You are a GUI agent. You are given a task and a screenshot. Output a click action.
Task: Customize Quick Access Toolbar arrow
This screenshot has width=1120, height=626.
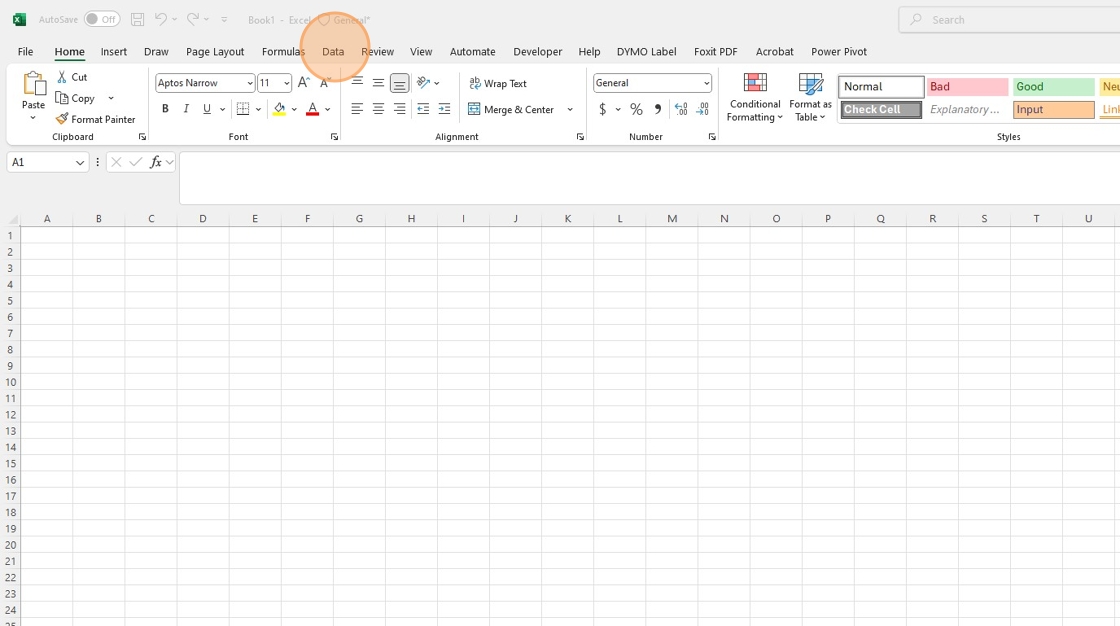(x=224, y=19)
